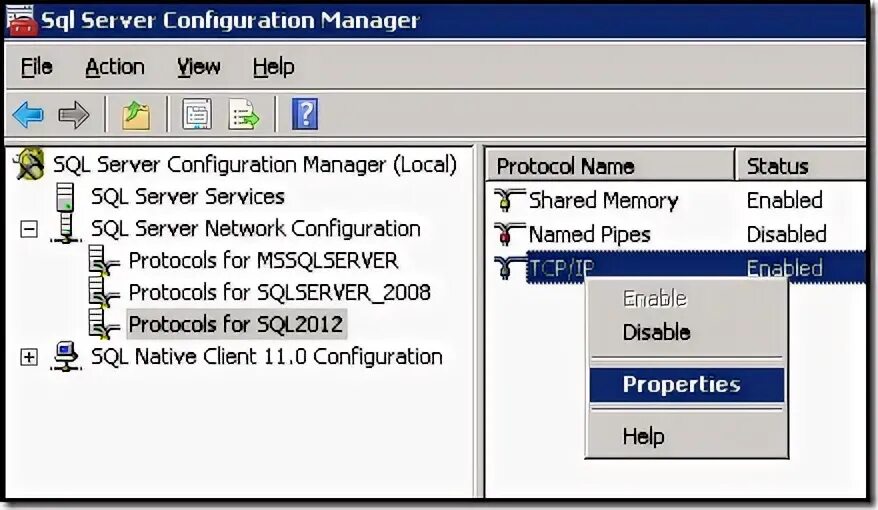878x510 pixels.
Task: Select Protocols for SQL2012
Action: tap(236, 324)
